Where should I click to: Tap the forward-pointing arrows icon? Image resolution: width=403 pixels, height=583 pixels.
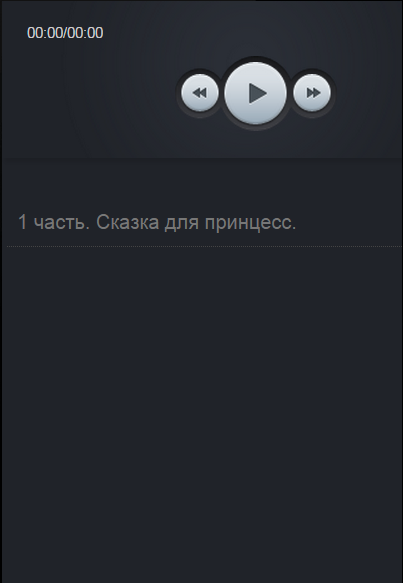click(313, 93)
